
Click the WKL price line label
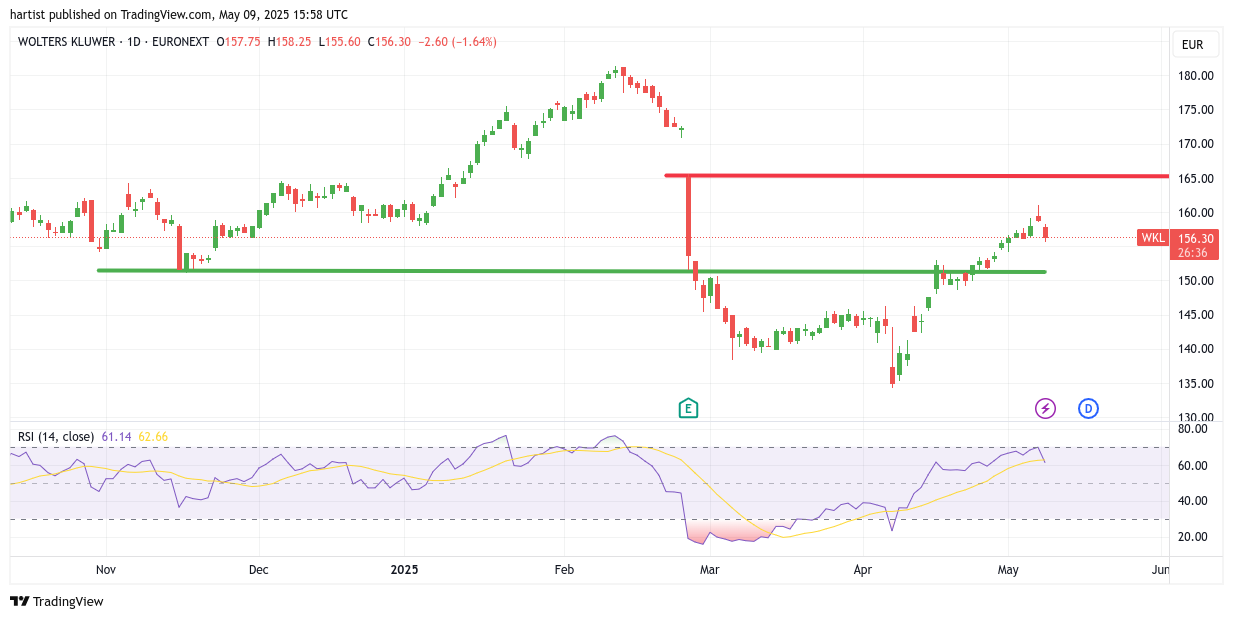(1153, 238)
